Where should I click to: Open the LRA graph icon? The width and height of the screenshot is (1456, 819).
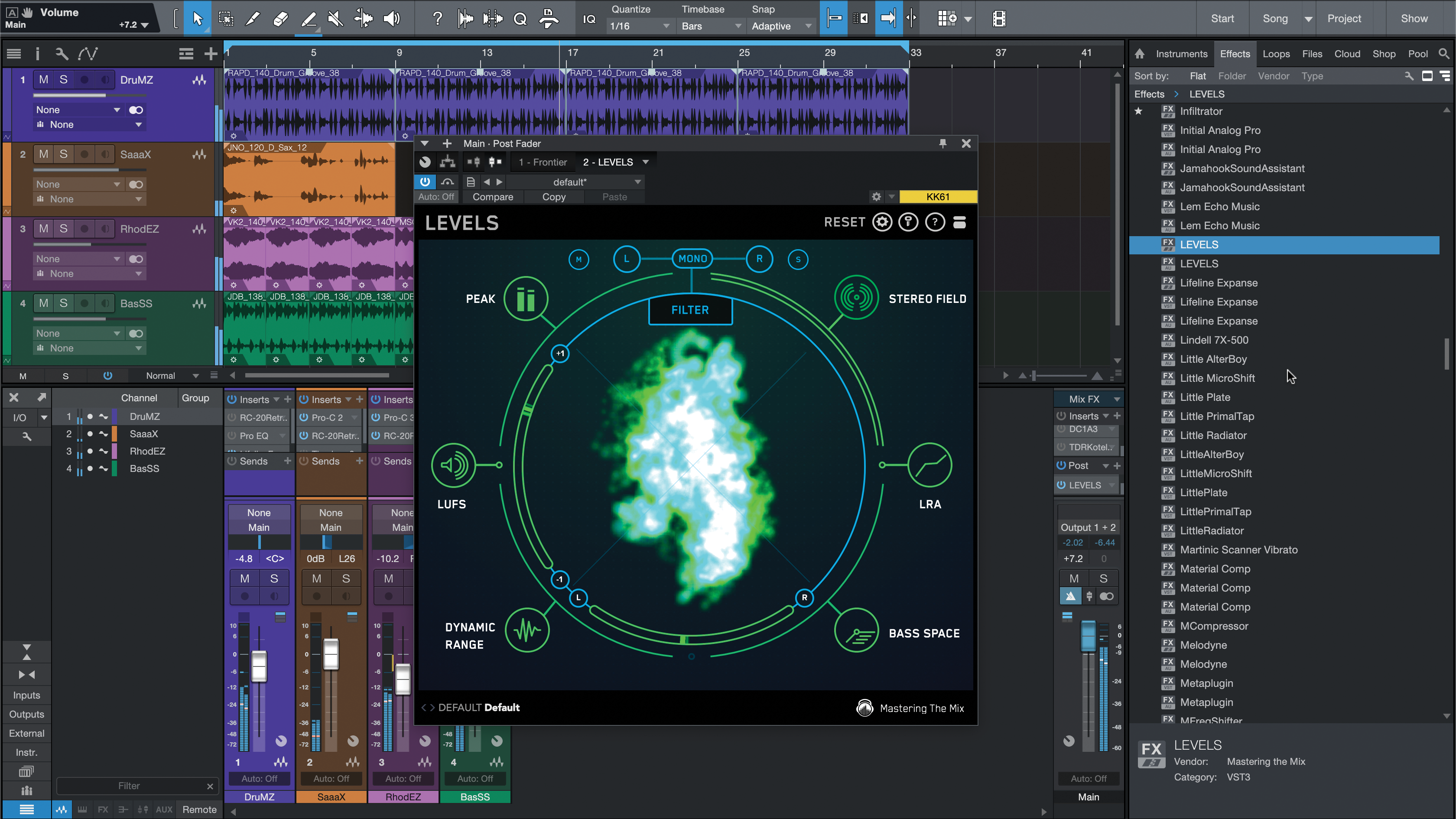click(x=930, y=465)
